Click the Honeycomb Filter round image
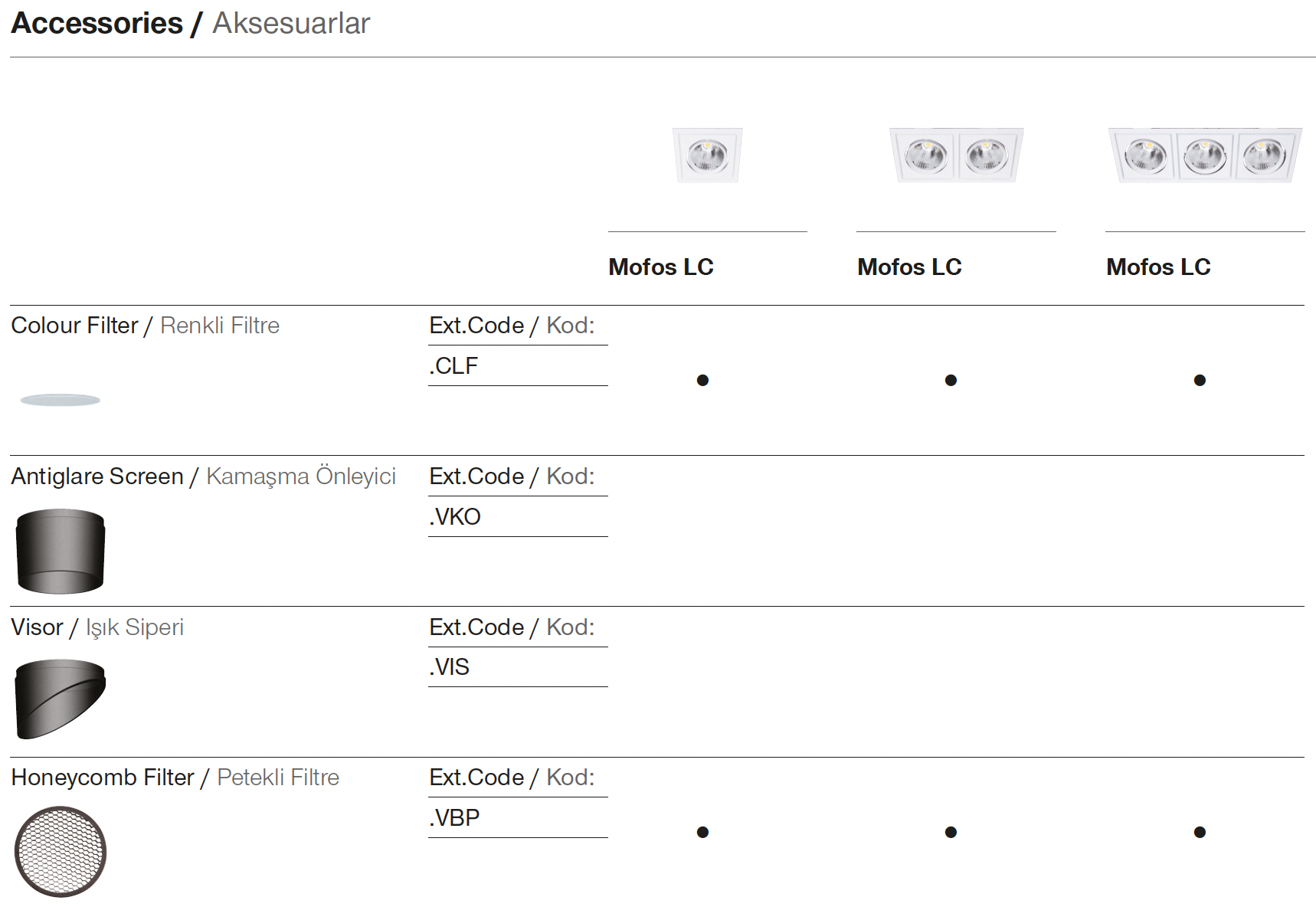Image resolution: width=1316 pixels, height=907 pixels. [61, 851]
